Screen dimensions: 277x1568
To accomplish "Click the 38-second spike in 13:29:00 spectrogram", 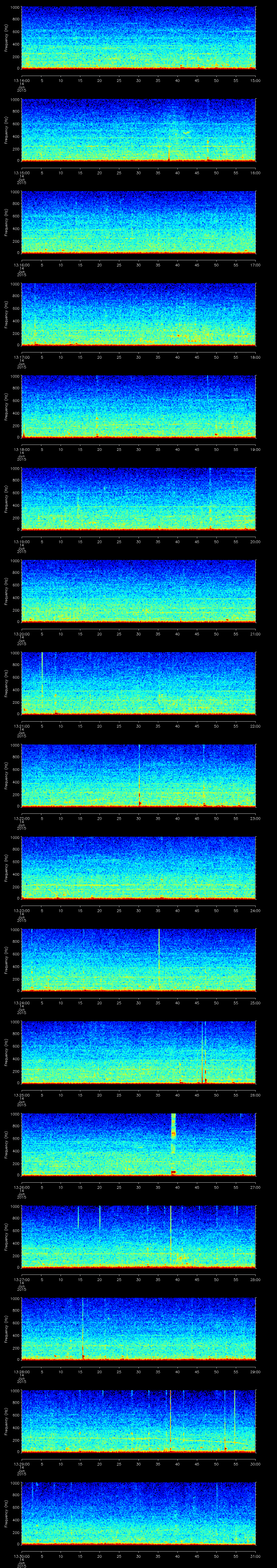I will (170, 1421).
